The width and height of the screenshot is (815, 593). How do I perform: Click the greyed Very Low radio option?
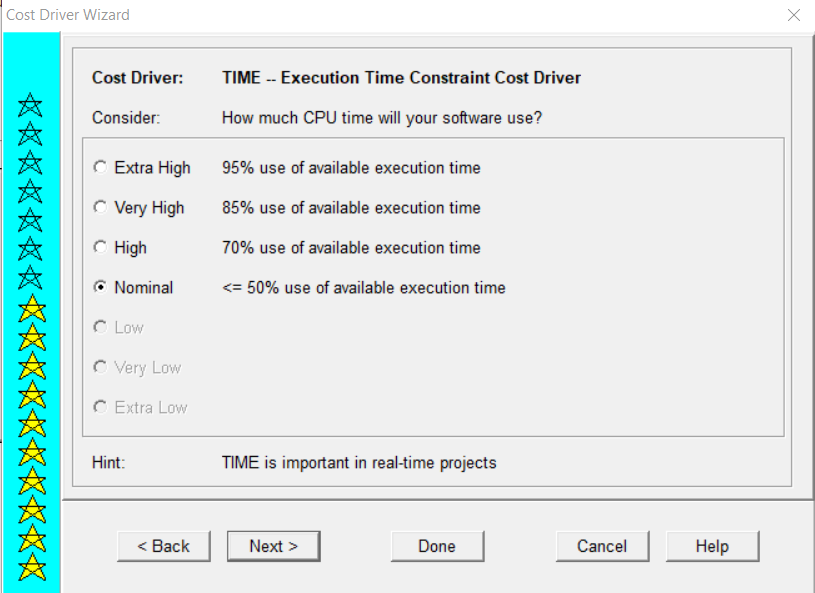click(100, 367)
